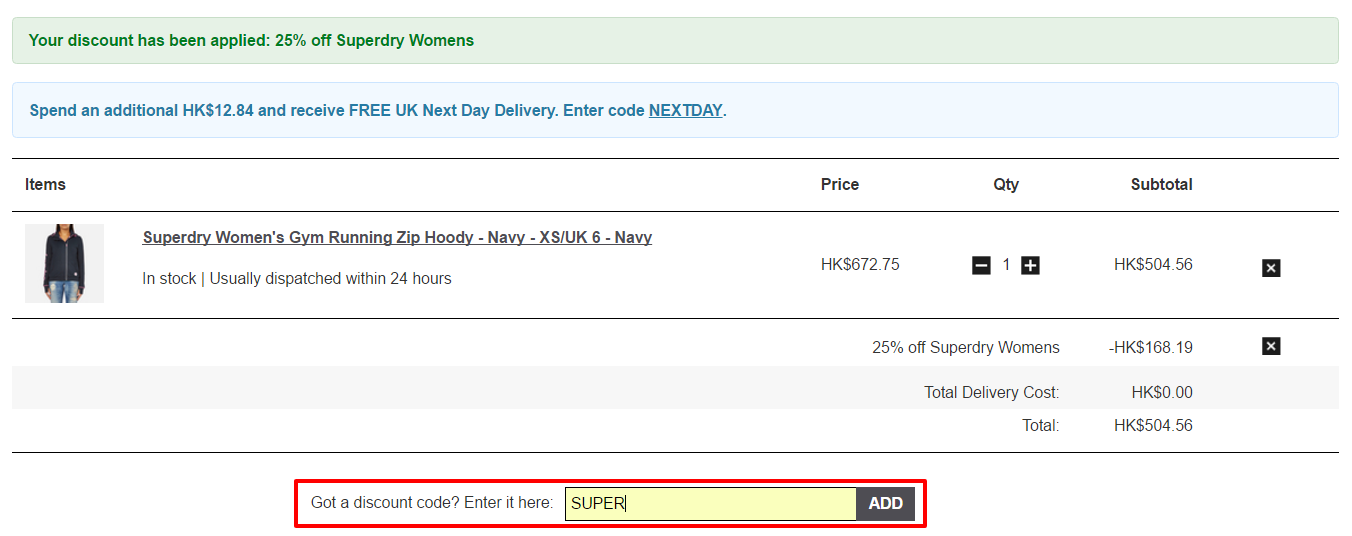1352x536 pixels.
Task: Click the 'Got a discount code?' label
Action: 432,502
